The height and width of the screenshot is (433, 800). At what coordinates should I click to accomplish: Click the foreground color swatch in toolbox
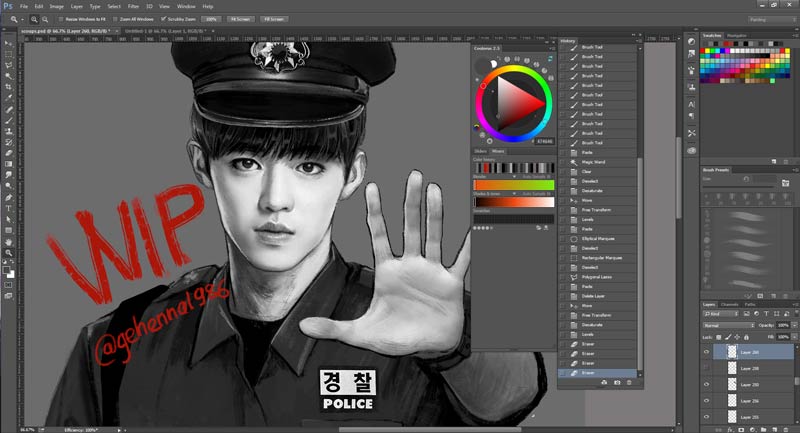[x=6, y=270]
